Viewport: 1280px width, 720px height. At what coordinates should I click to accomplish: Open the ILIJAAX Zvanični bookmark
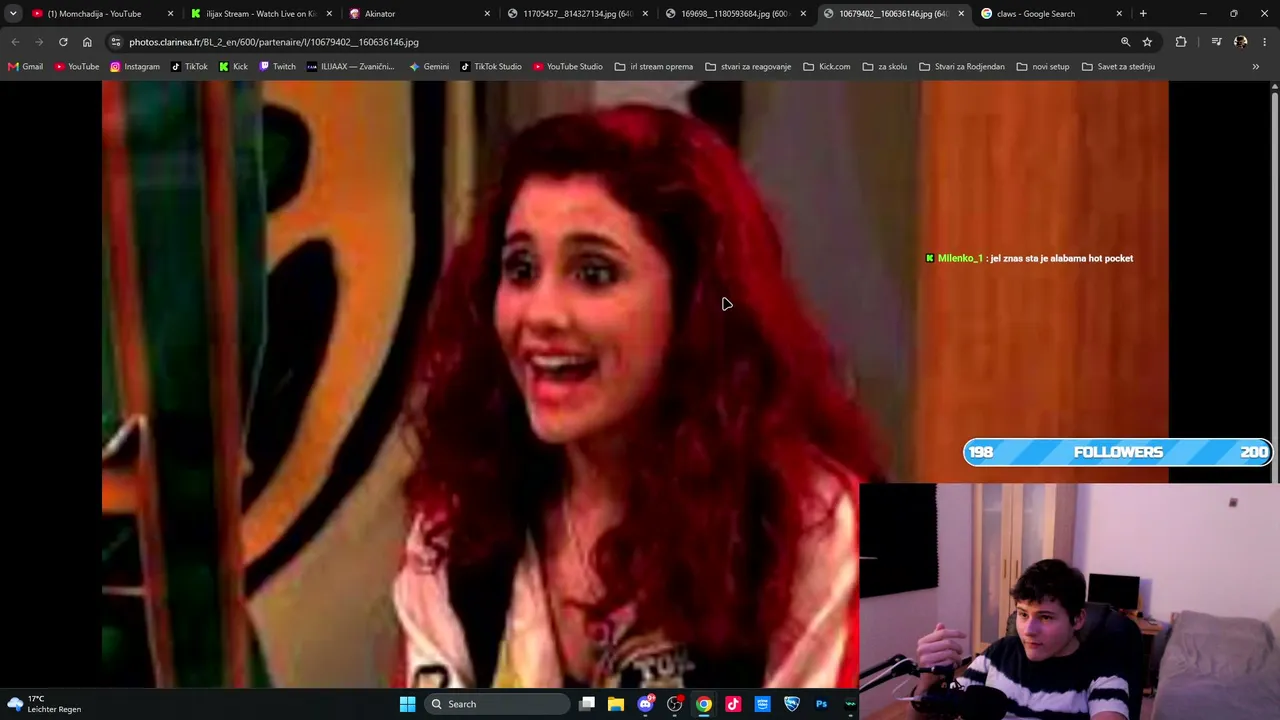[350, 67]
